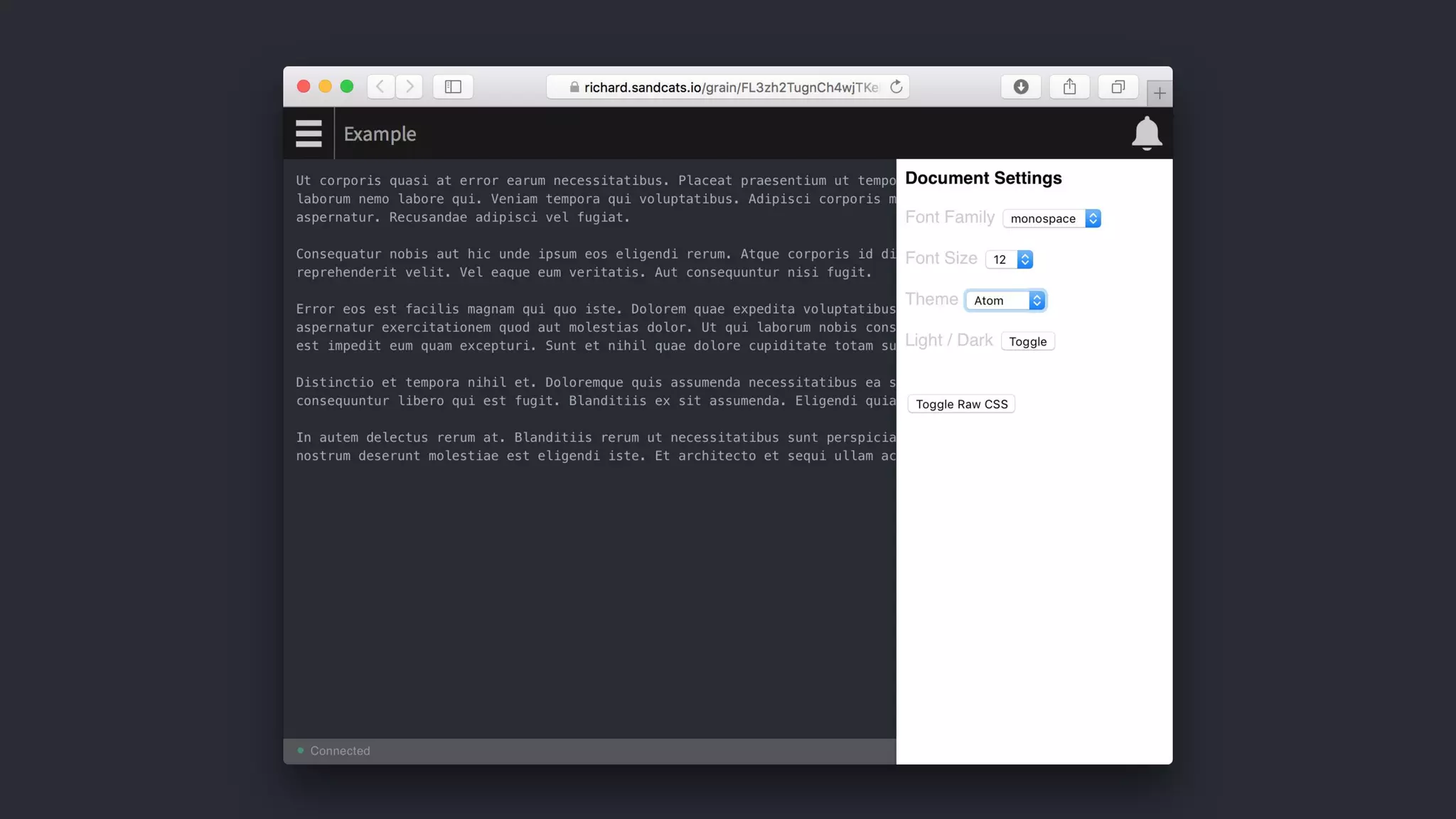Screen dimensions: 1456x819
Task: Toggle the Light / Dark mode
Action: (1027, 341)
